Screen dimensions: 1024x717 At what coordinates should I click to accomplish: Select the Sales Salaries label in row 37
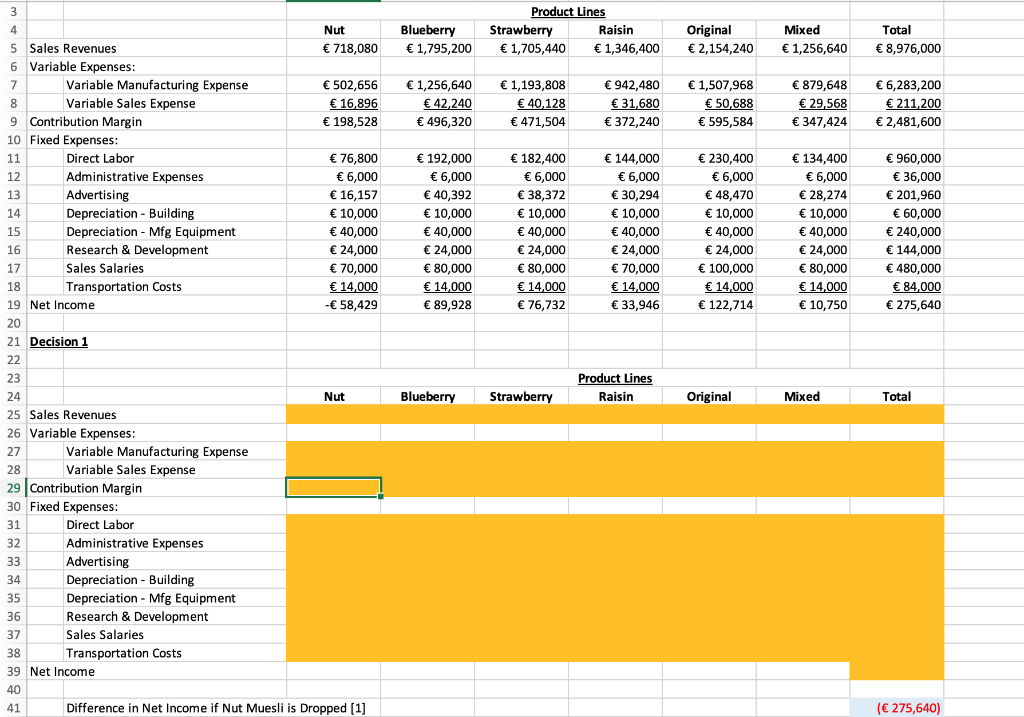pyautogui.click(x=104, y=635)
